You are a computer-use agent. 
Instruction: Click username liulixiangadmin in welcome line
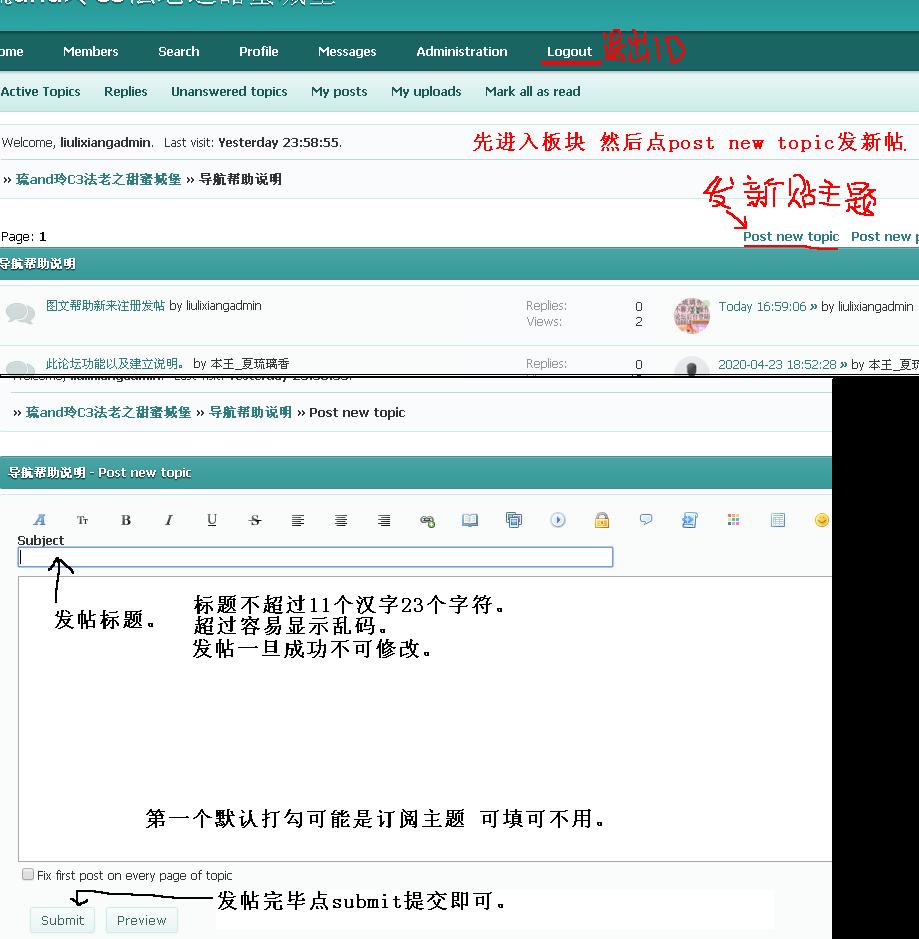[105, 143]
